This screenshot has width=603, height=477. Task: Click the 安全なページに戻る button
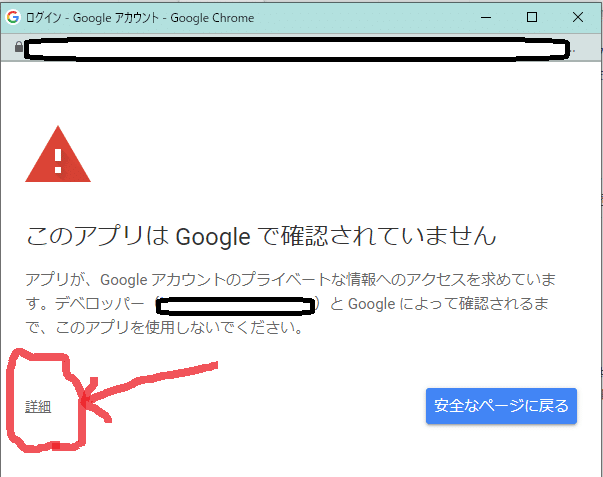pyautogui.click(x=501, y=406)
